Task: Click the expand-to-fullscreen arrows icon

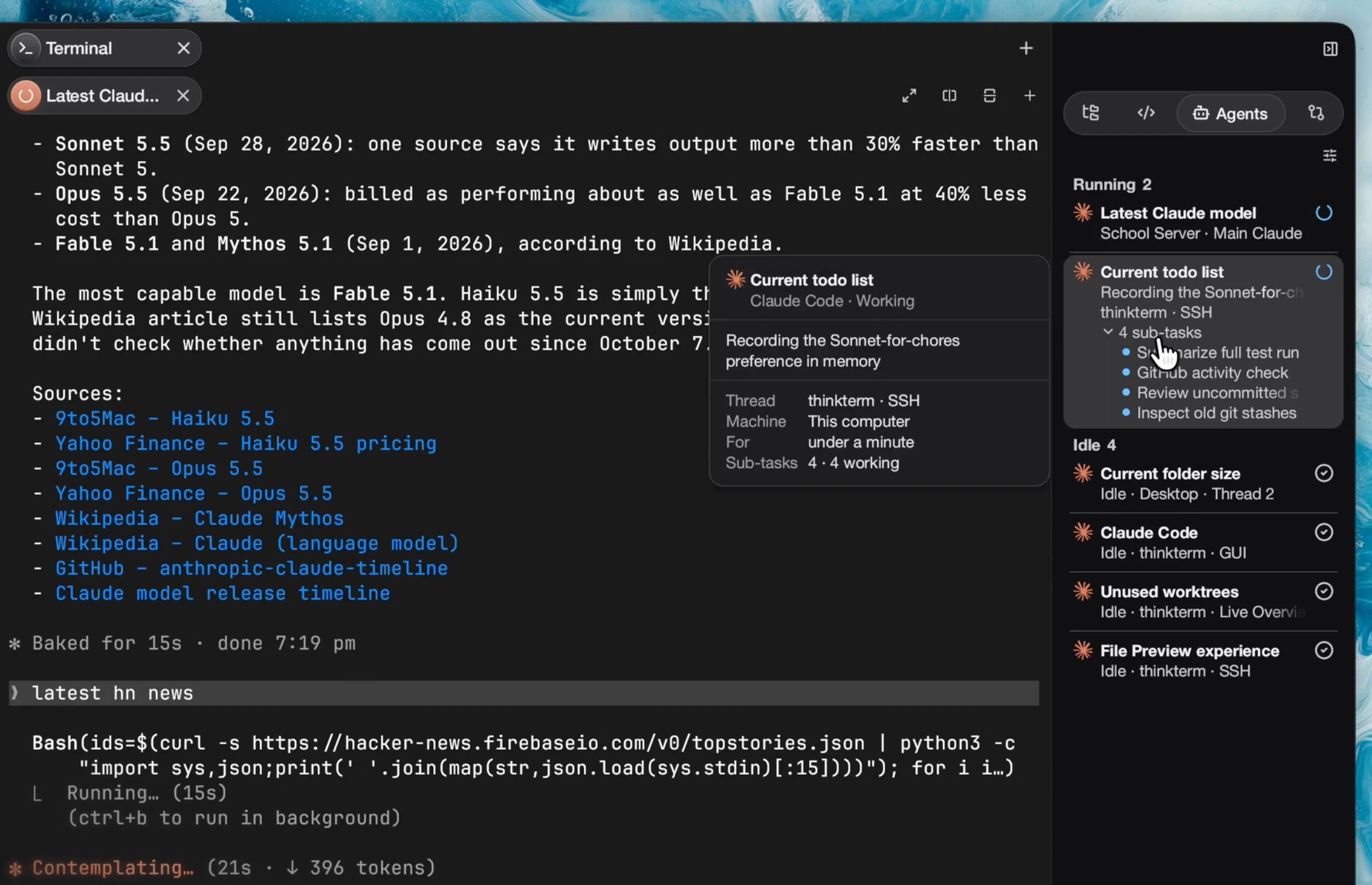Action: (x=909, y=95)
